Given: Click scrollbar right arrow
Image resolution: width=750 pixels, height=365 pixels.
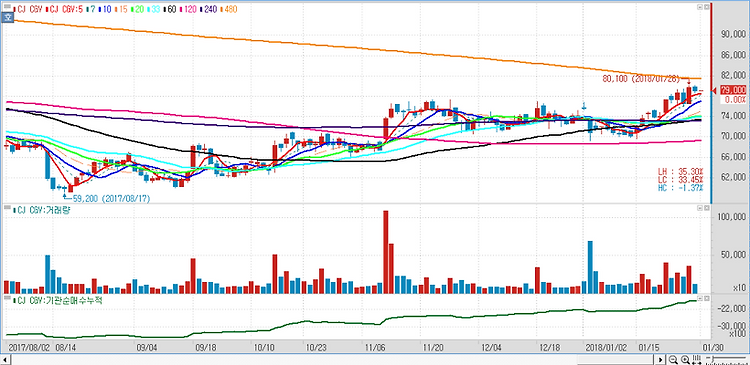Looking at the screenshot, I should pos(660,360).
